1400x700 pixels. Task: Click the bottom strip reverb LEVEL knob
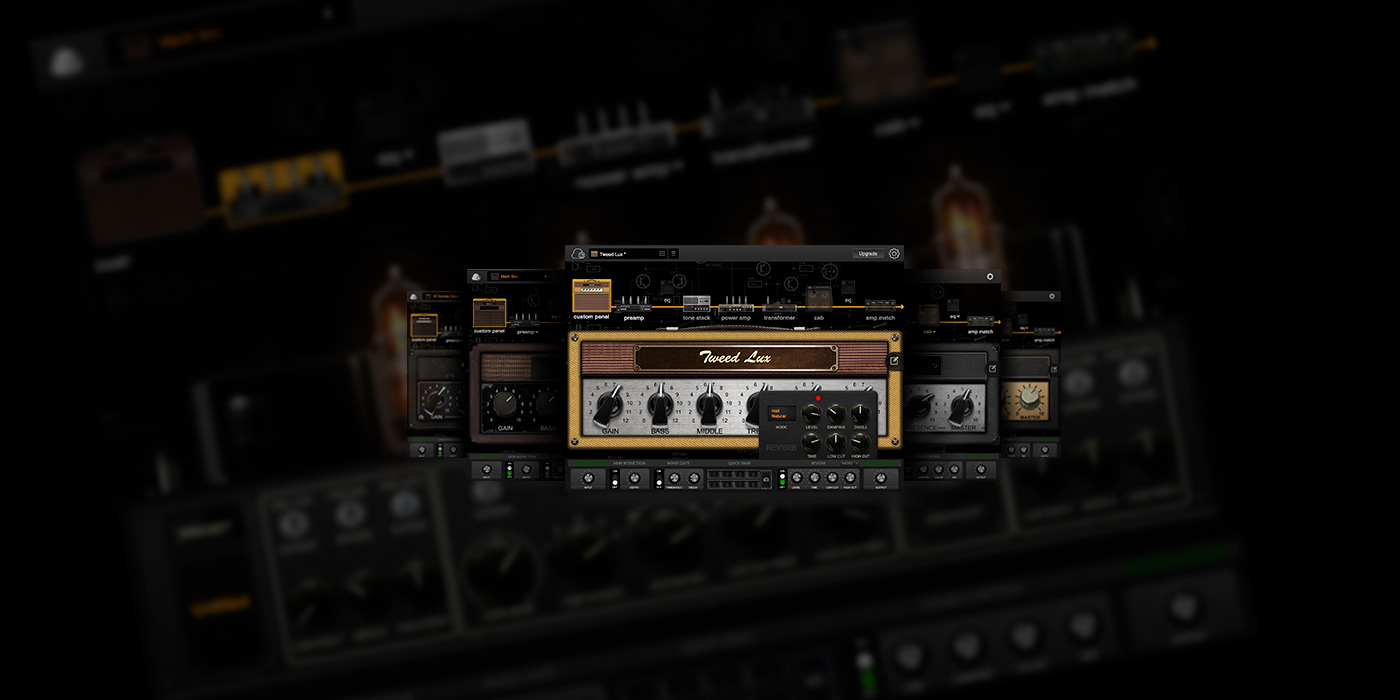tap(797, 478)
